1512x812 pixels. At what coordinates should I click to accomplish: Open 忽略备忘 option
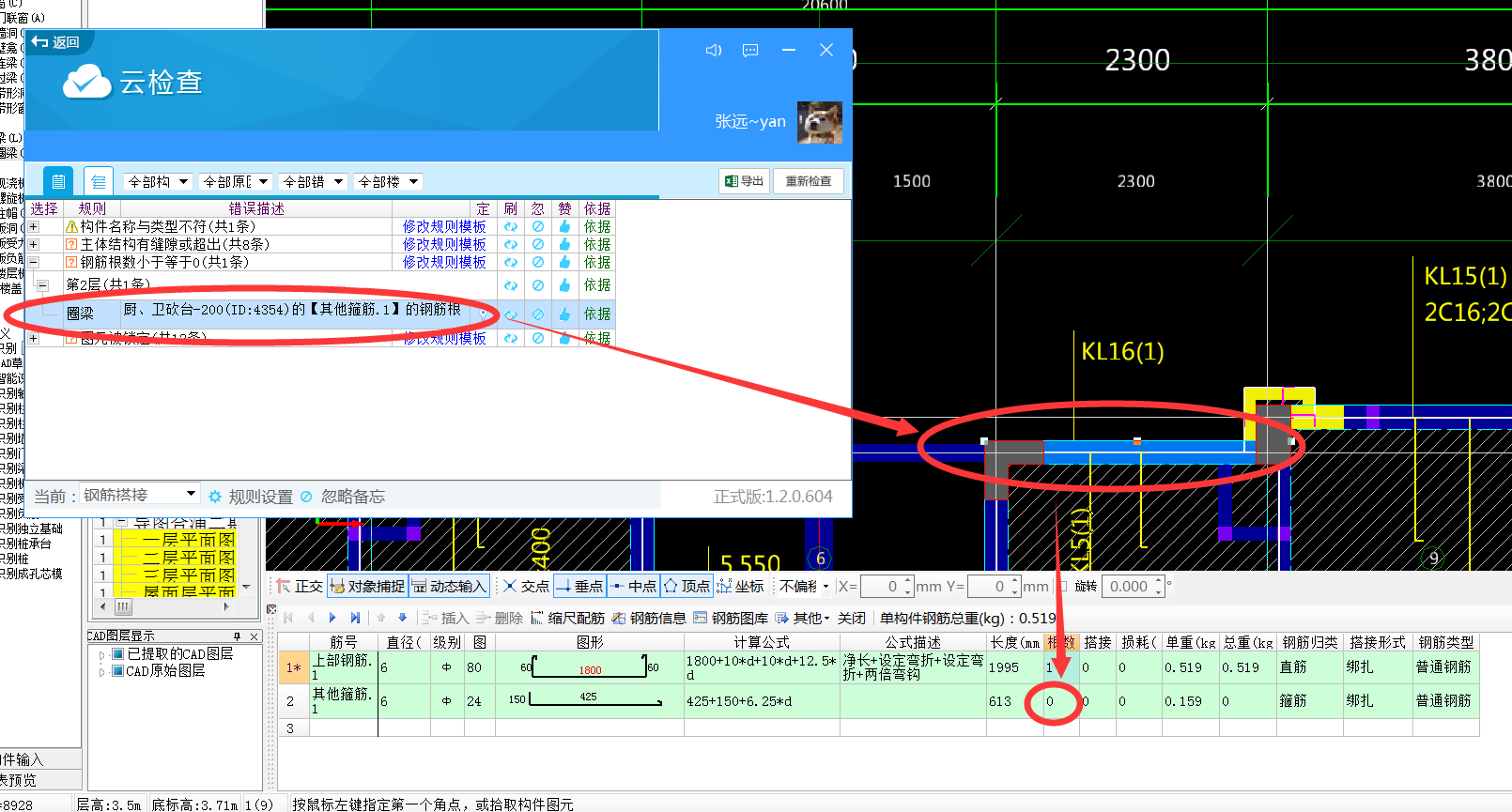tap(343, 497)
